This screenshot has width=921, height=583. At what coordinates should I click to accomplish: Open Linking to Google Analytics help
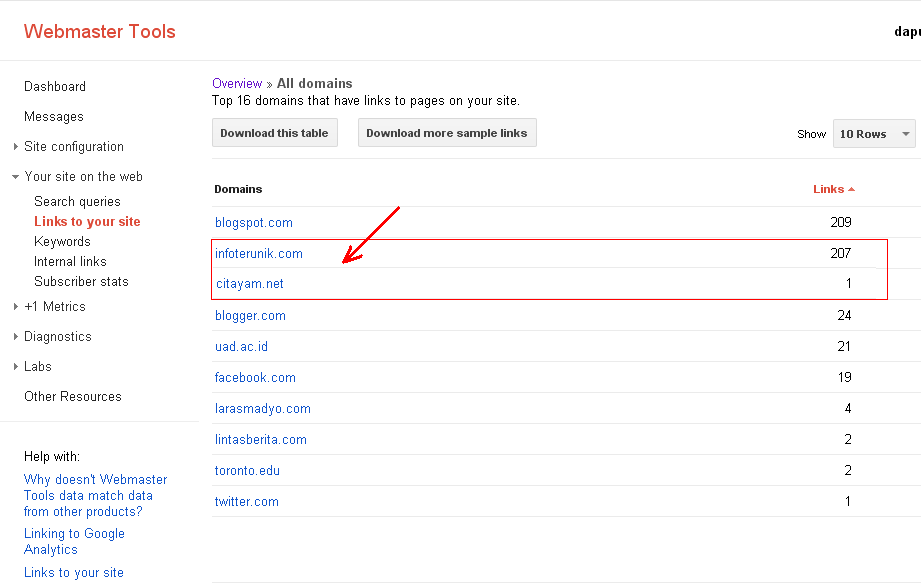click(74, 541)
